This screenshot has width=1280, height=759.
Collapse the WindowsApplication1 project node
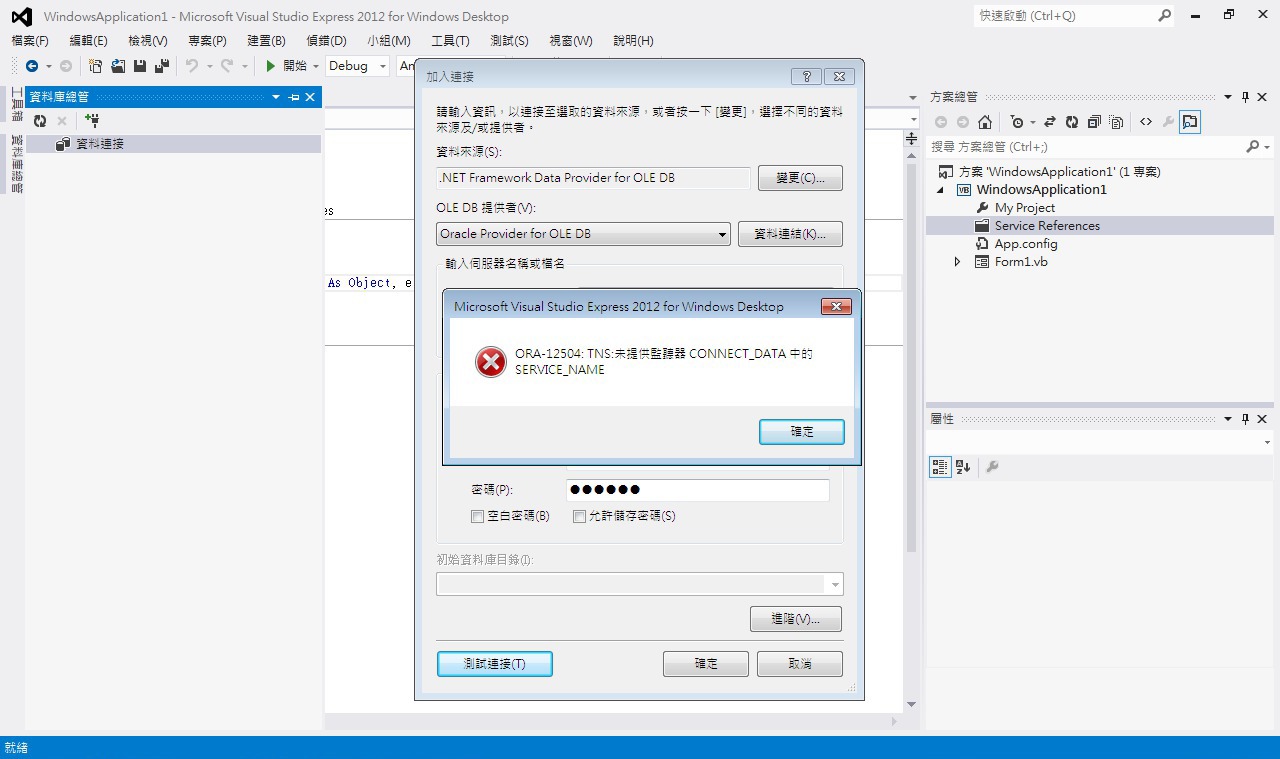[x=941, y=190]
